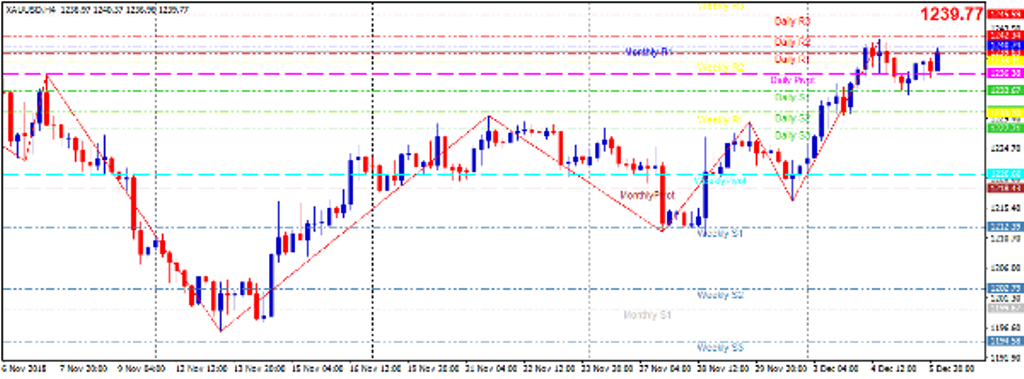Click the Weekly S3 label
The width and height of the screenshot is (1024, 379).
[x=721, y=347]
